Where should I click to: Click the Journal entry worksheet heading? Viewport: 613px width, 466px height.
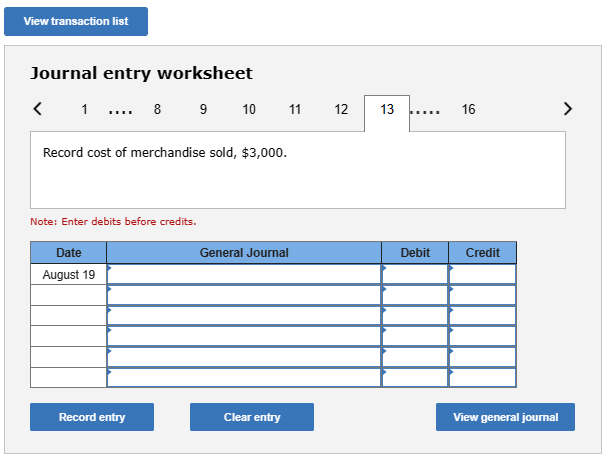[x=142, y=73]
